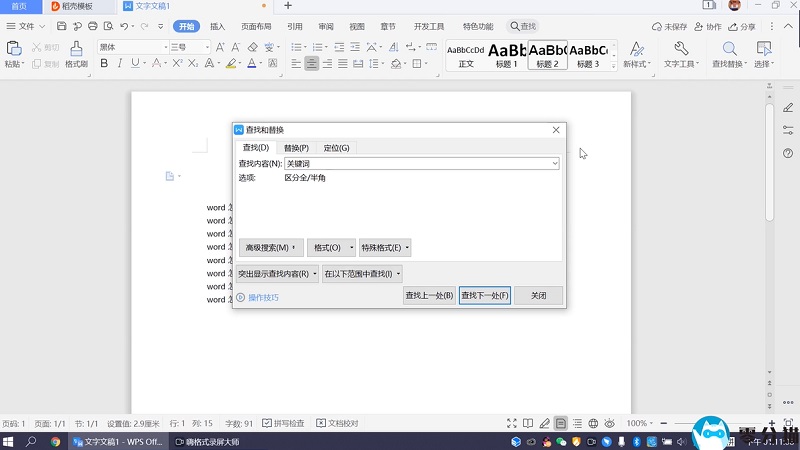Click the Paste (粘贴) icon in ribbon
Viewport: 800px width, 450px height.
(x=13, y=49)
